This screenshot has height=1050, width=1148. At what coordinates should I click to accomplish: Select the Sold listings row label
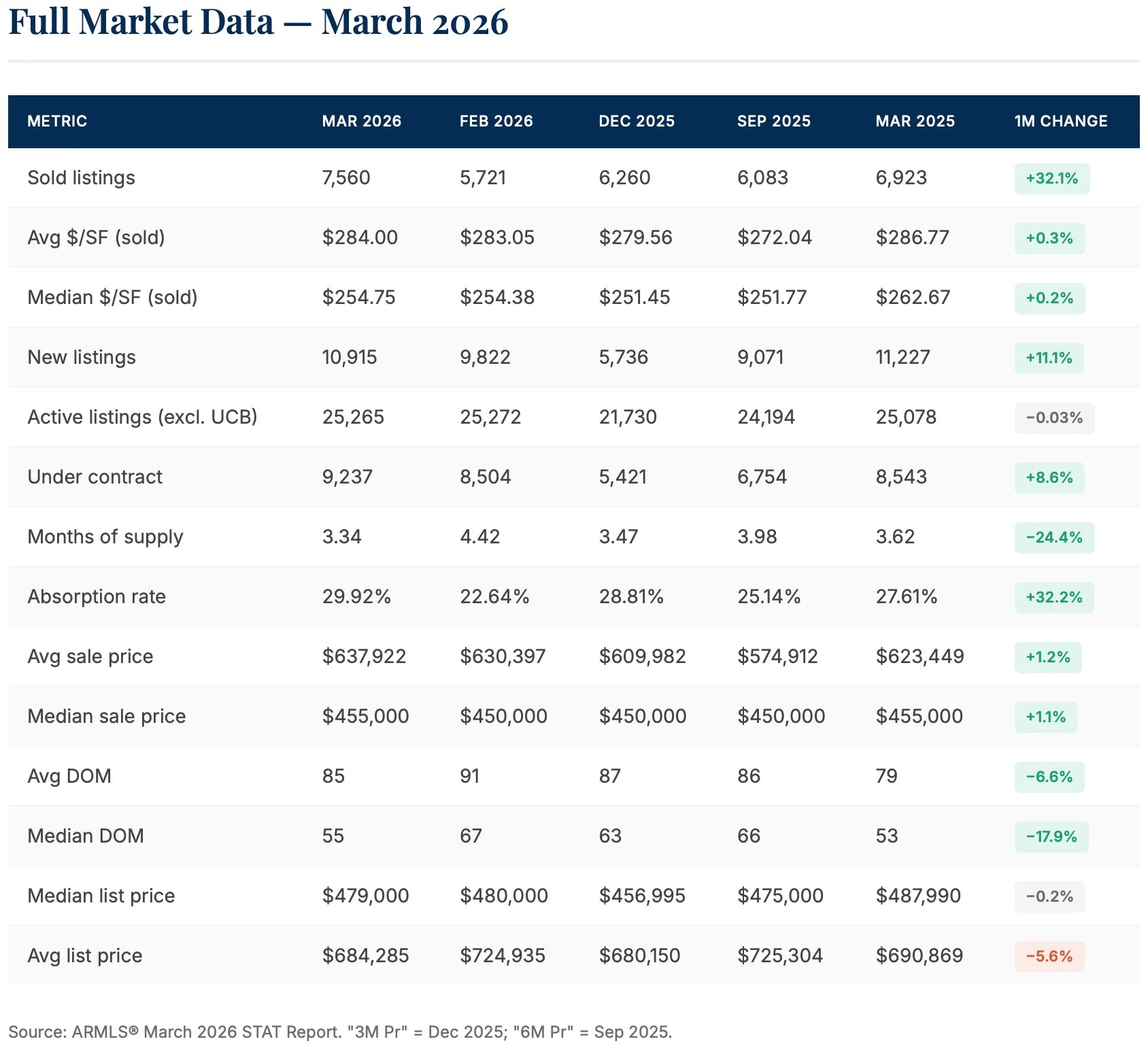click(x=81, y=177)
